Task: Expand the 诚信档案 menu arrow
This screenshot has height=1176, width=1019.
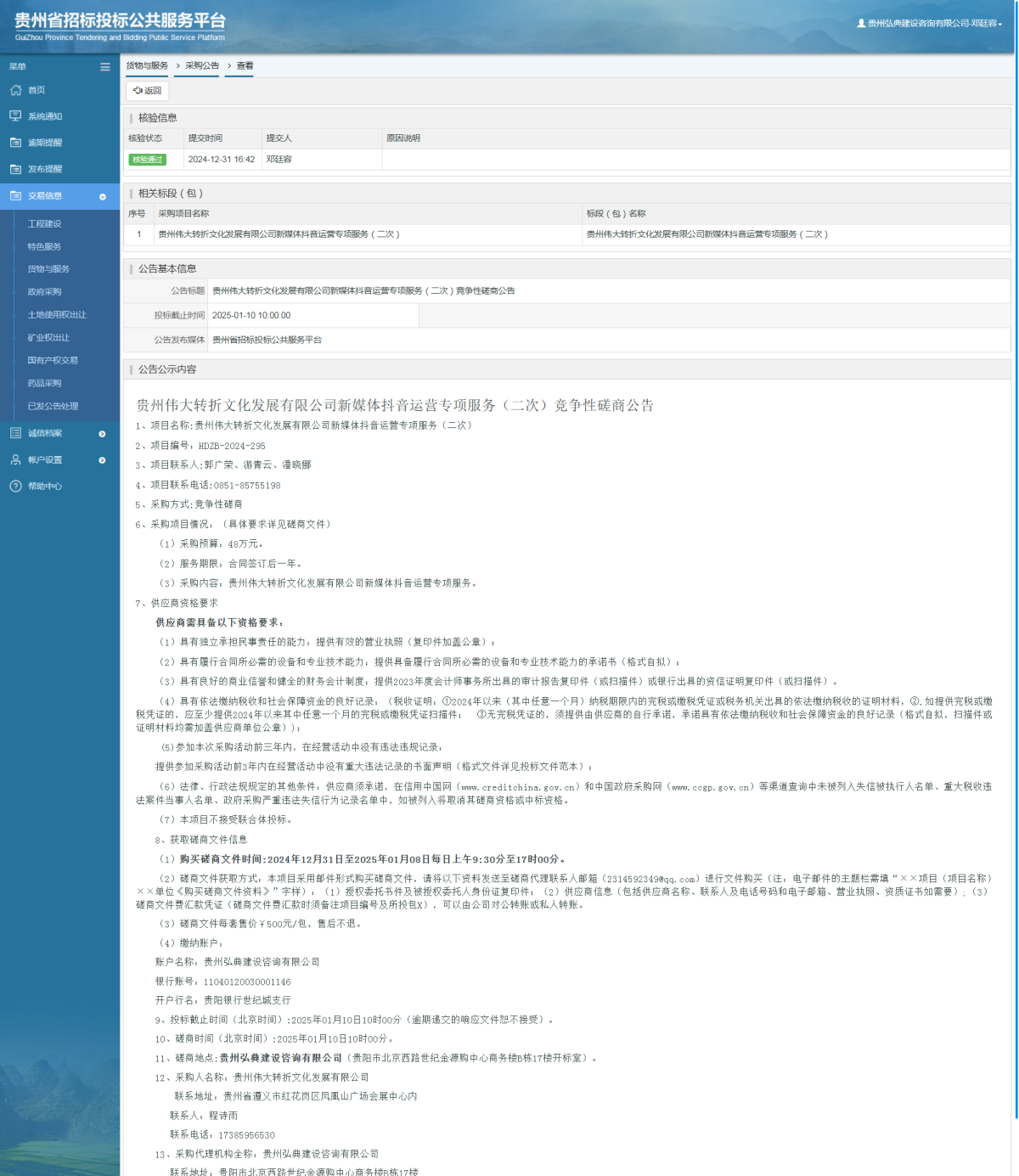Action: [x=103, y=433]
